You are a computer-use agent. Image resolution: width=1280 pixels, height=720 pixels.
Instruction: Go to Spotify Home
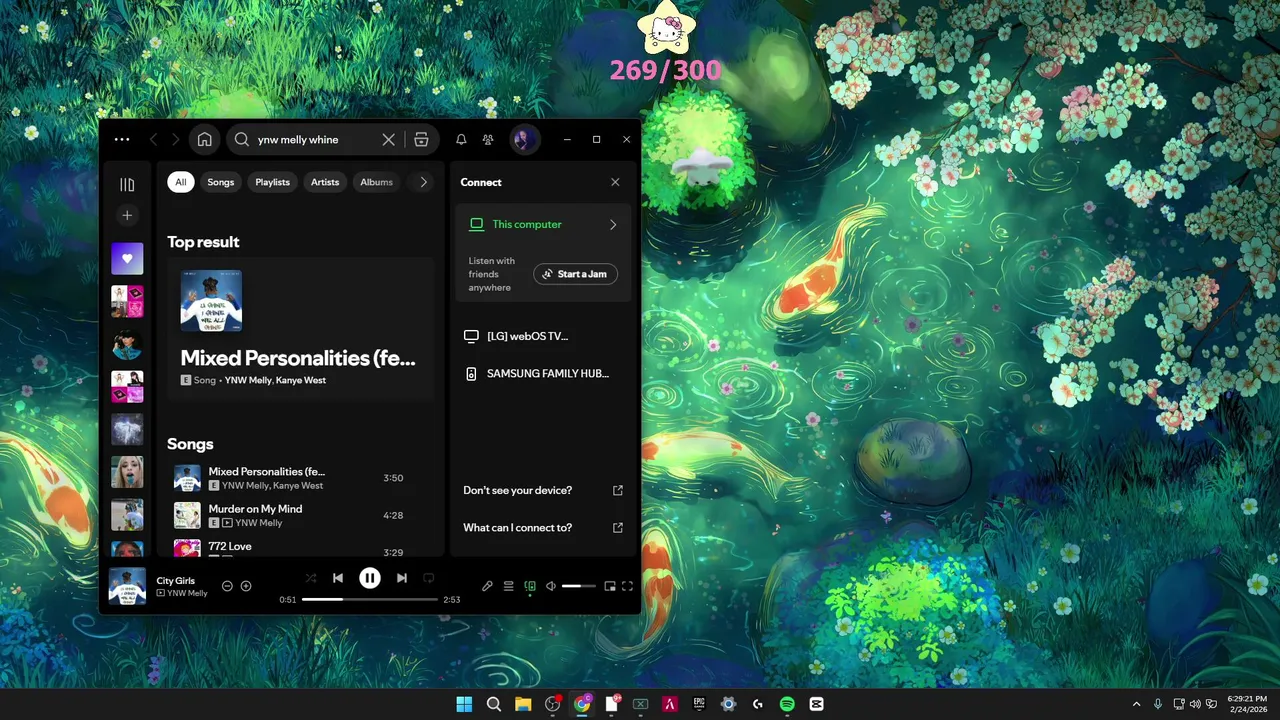tap(204, 140)
